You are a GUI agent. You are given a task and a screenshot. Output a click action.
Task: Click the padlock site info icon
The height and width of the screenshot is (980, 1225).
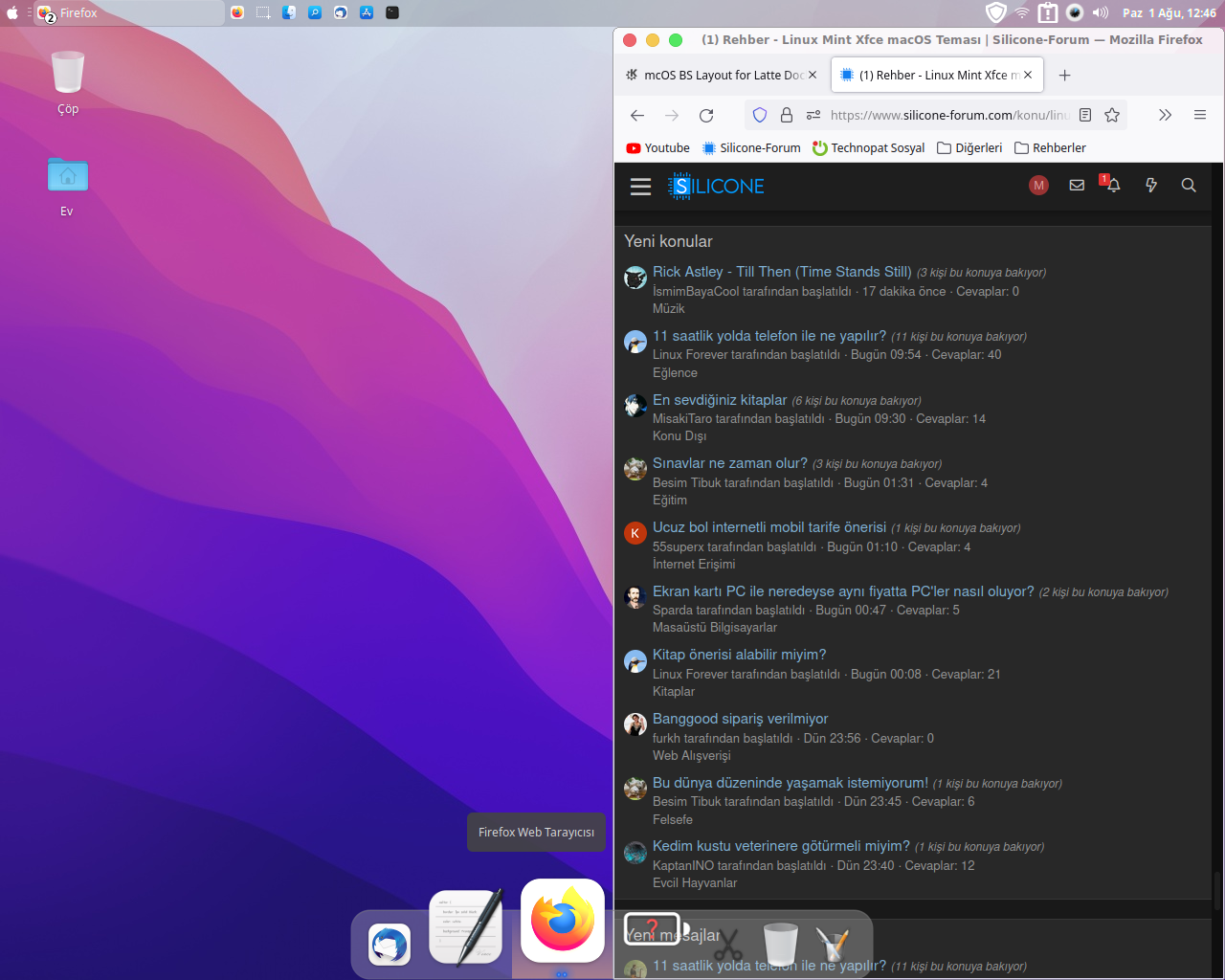click(x=787, y=115)
